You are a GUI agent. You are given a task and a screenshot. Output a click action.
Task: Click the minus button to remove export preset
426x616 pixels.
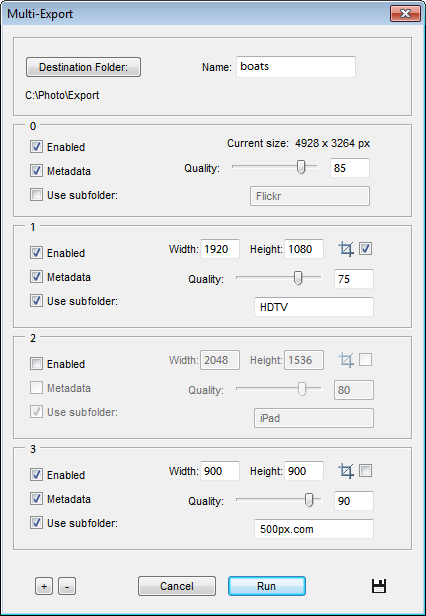pos(67,587)
